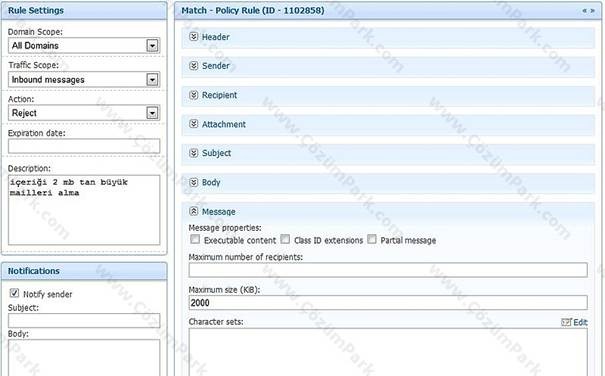The width and height of the screenshot is (605, 376).
Task: Enable the Partial message checkbox
Action: pyautogui.click(x=372, y=239)
